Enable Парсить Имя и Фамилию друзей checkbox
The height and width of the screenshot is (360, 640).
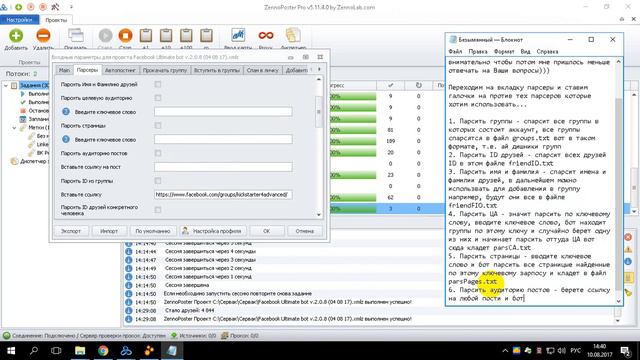point(158,84)
